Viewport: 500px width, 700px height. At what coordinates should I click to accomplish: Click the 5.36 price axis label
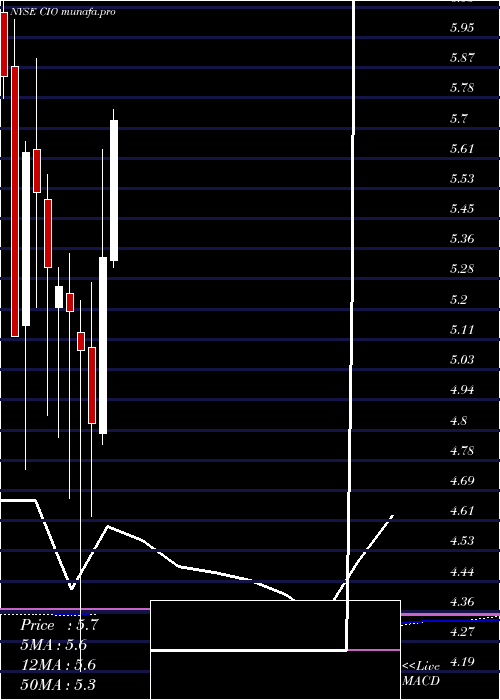pos(462,238)
